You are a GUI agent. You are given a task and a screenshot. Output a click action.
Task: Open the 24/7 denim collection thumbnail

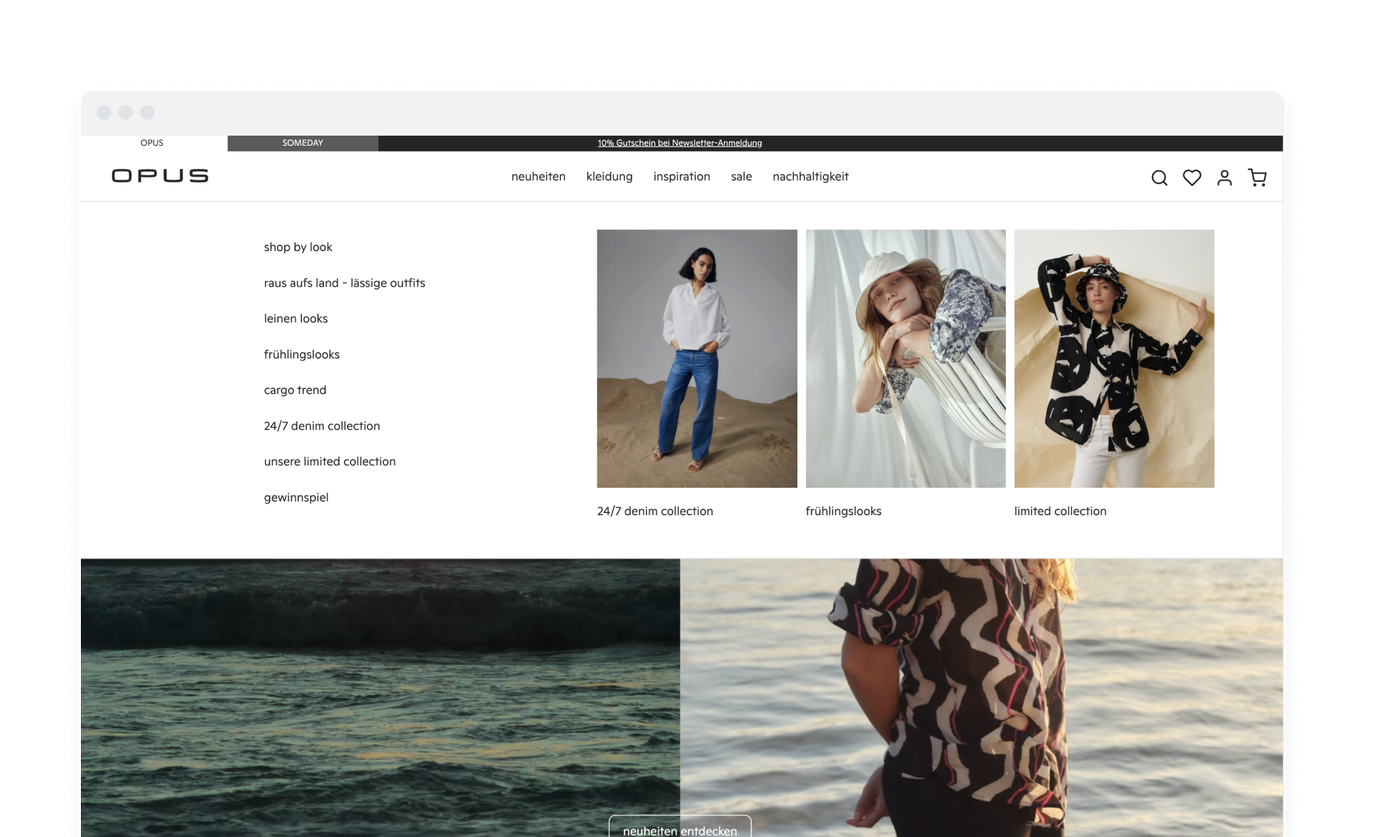coord(696,358)
